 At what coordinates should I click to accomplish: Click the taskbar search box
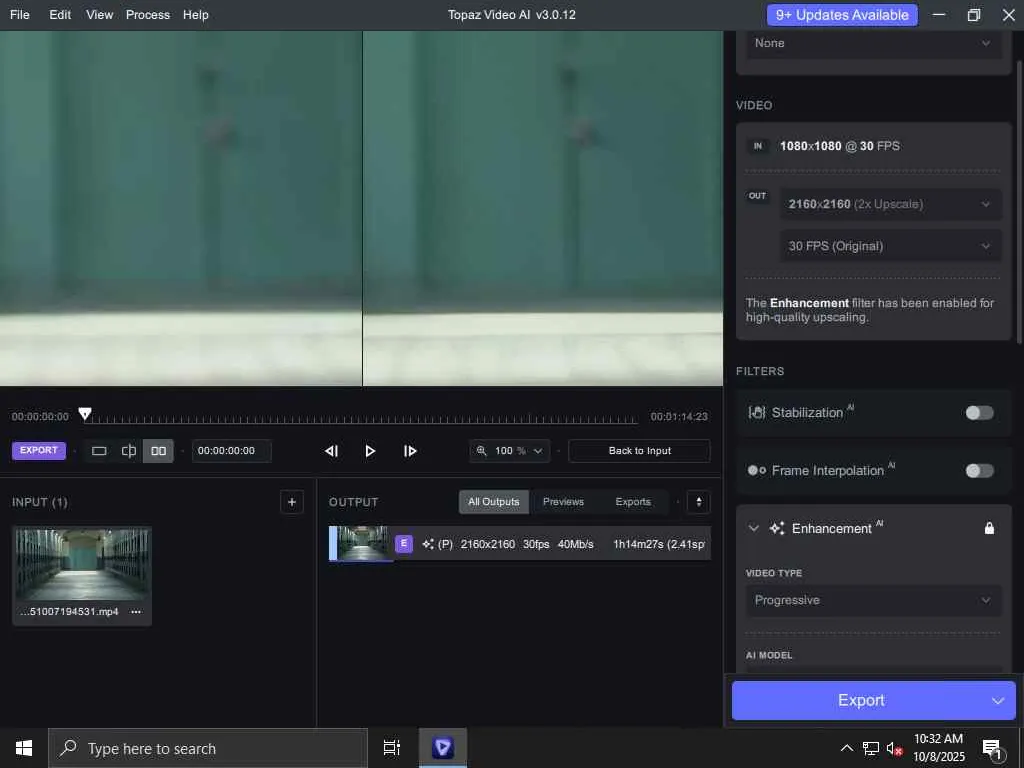[x=208, y=748]
